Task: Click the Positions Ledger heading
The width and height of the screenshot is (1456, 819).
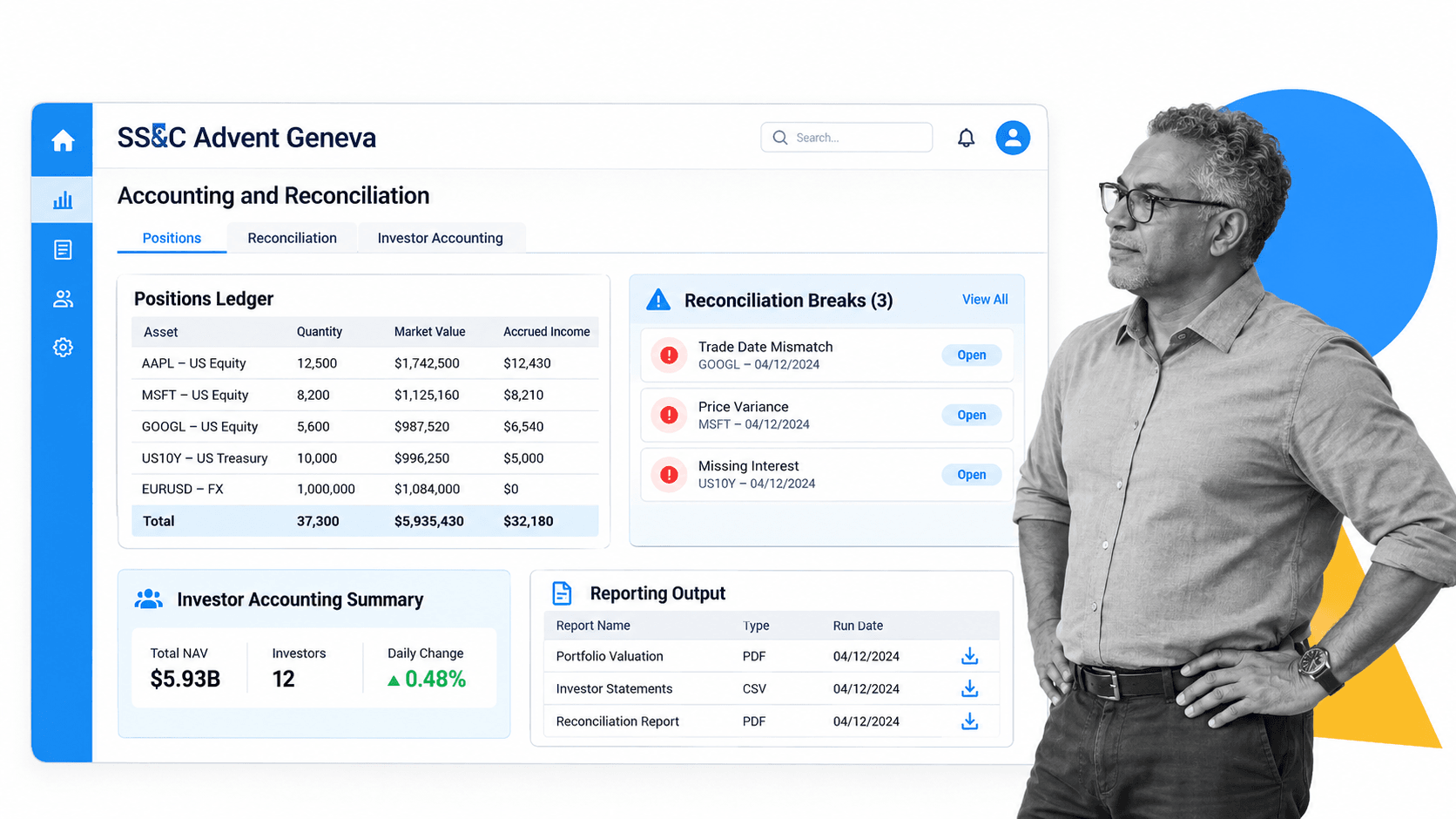Action: click(204, 299)
